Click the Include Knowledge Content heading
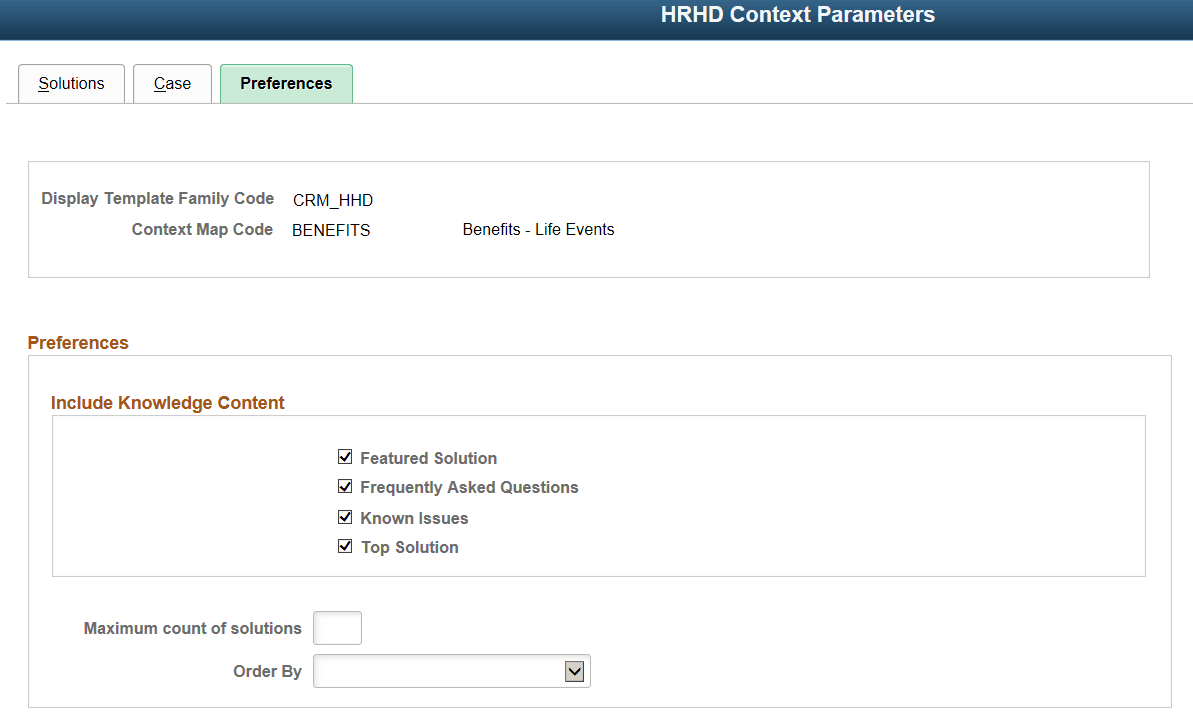Screen dimensions: 1193x713 (x=167, y=403)
